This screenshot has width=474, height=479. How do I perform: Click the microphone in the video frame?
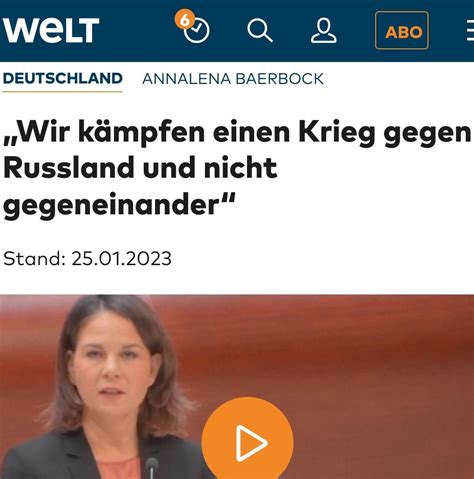pyautogui.click(x=152, y=468)
